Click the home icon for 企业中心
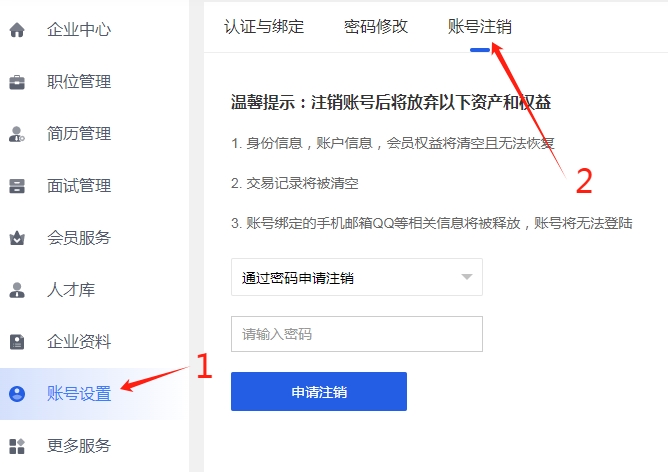Image resolution: width=668 pixels, height=472 pixels. pos(17,30)
